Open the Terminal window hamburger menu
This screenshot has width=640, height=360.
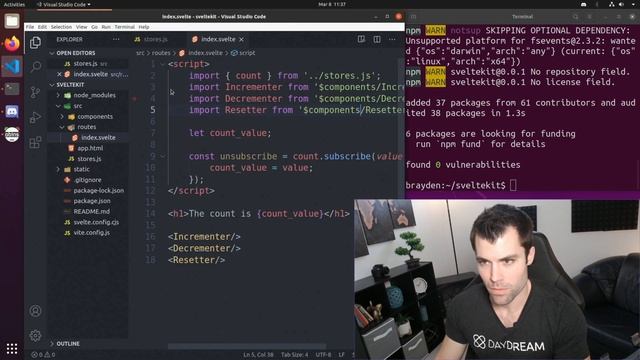[590, 17]
